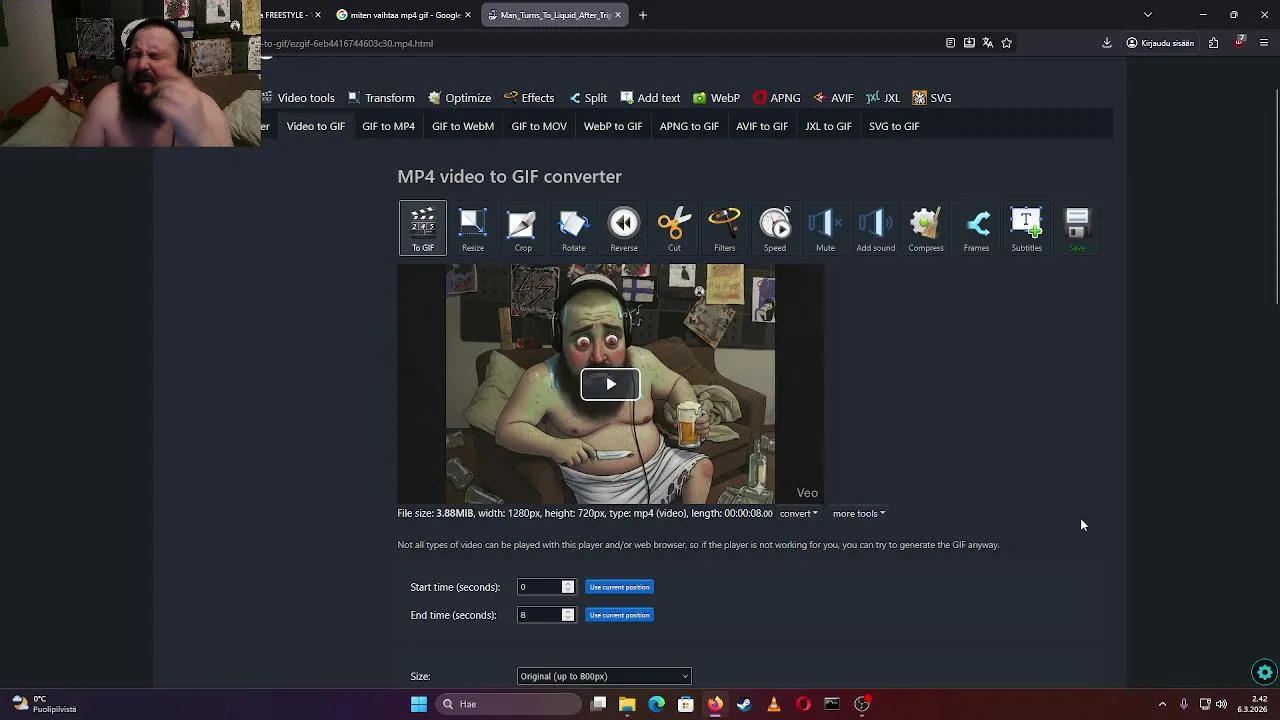This screenshot has width=1280, height=720.
Task: Open a new browser tab
Action: [x=643, y=15]
